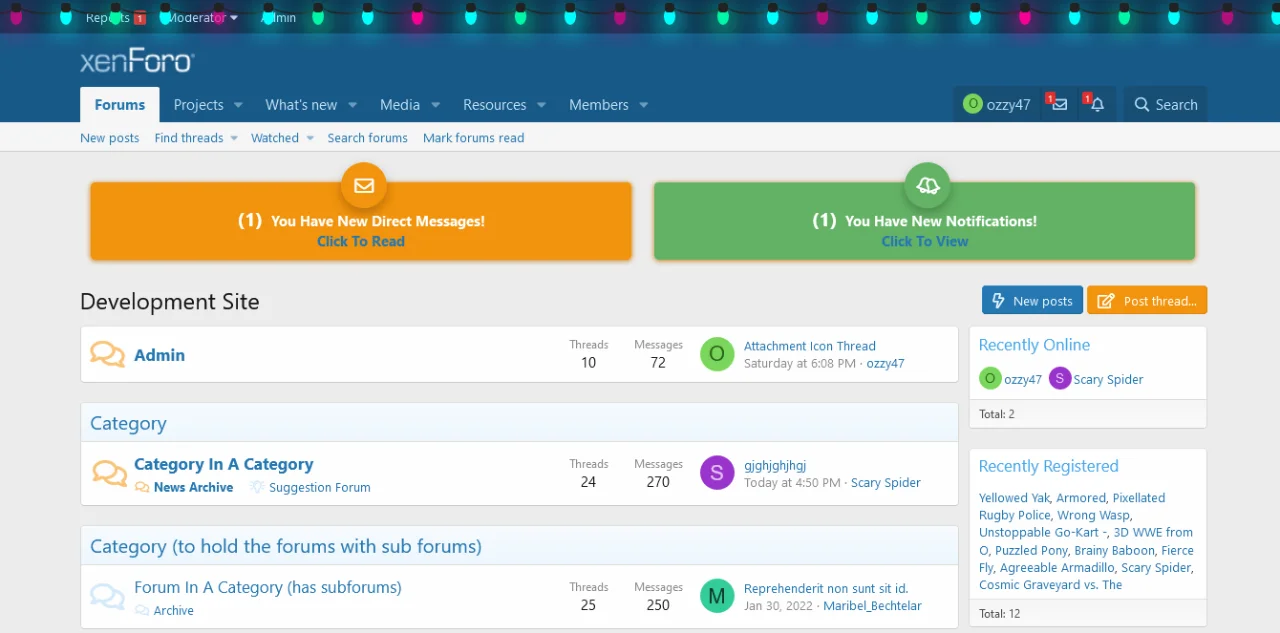Screen dimensions: 1280x633
Task: Open the direct messages envelope icon in navbar
Action: click(1060, 105)
